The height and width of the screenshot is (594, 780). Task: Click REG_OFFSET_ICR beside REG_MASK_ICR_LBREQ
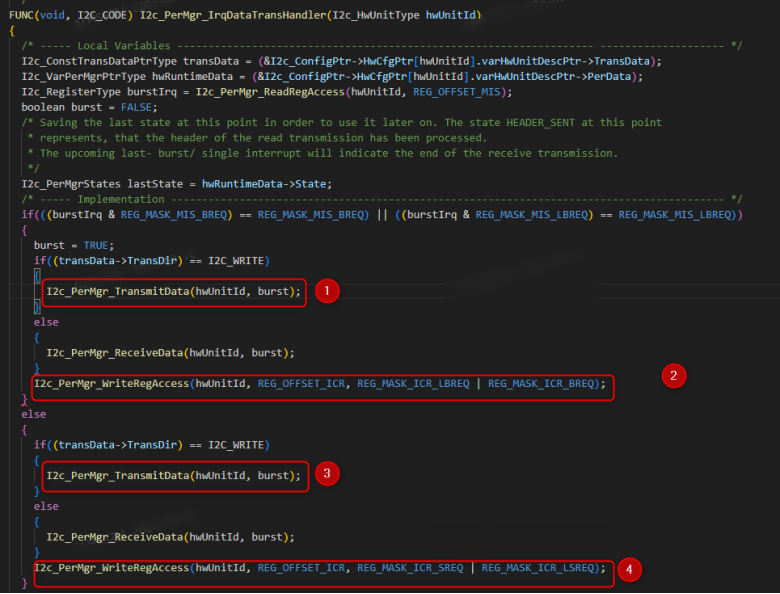[x=301, y=384]
